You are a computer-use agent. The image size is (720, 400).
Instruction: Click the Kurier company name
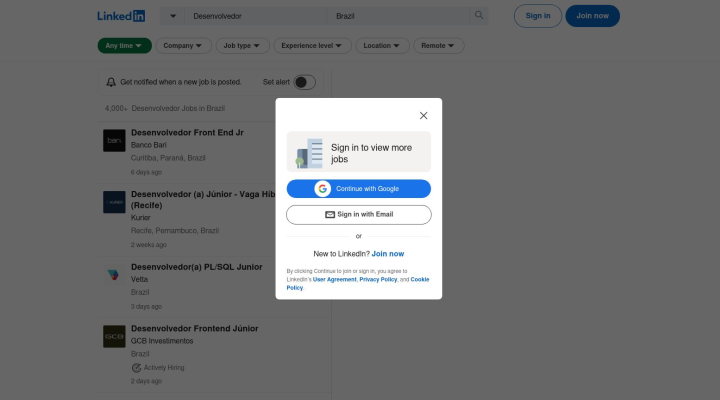tap(141, 218)
